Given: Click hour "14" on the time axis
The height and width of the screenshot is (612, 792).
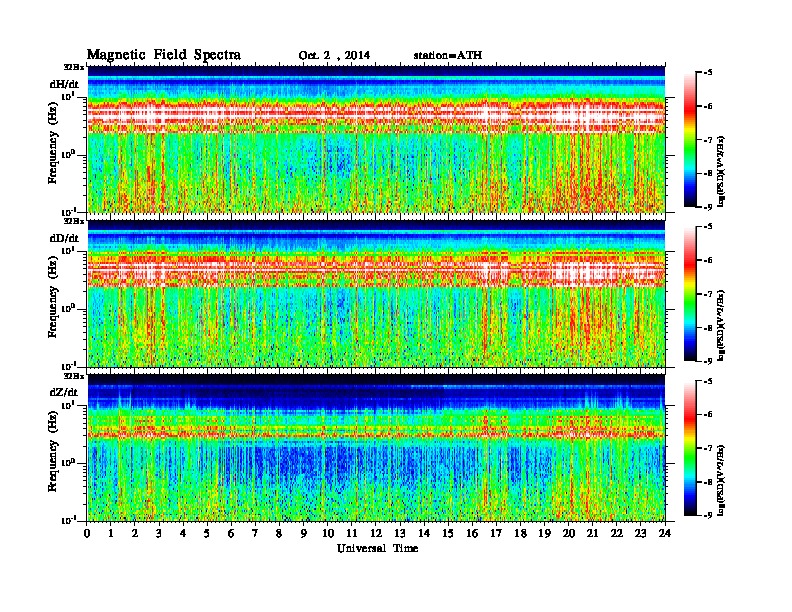Looking at the screenshot, I should 424,534.
